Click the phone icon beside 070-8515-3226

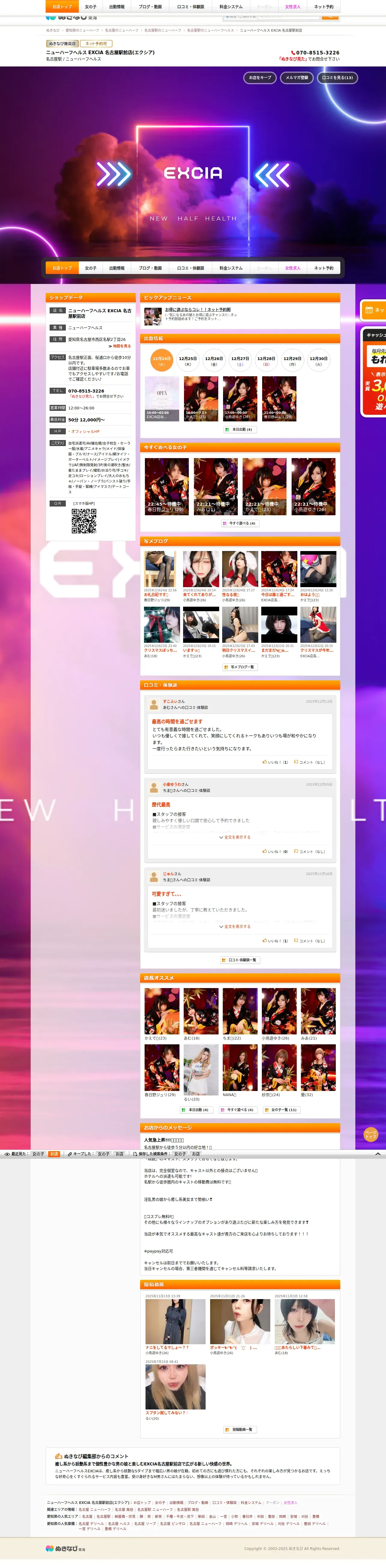pyautogui.click(x=293, y=53)
